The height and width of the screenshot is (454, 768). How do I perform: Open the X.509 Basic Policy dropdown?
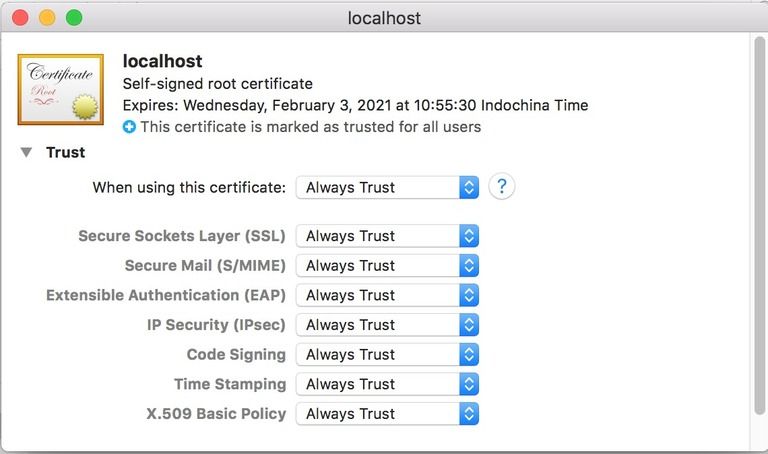[387, 414]
